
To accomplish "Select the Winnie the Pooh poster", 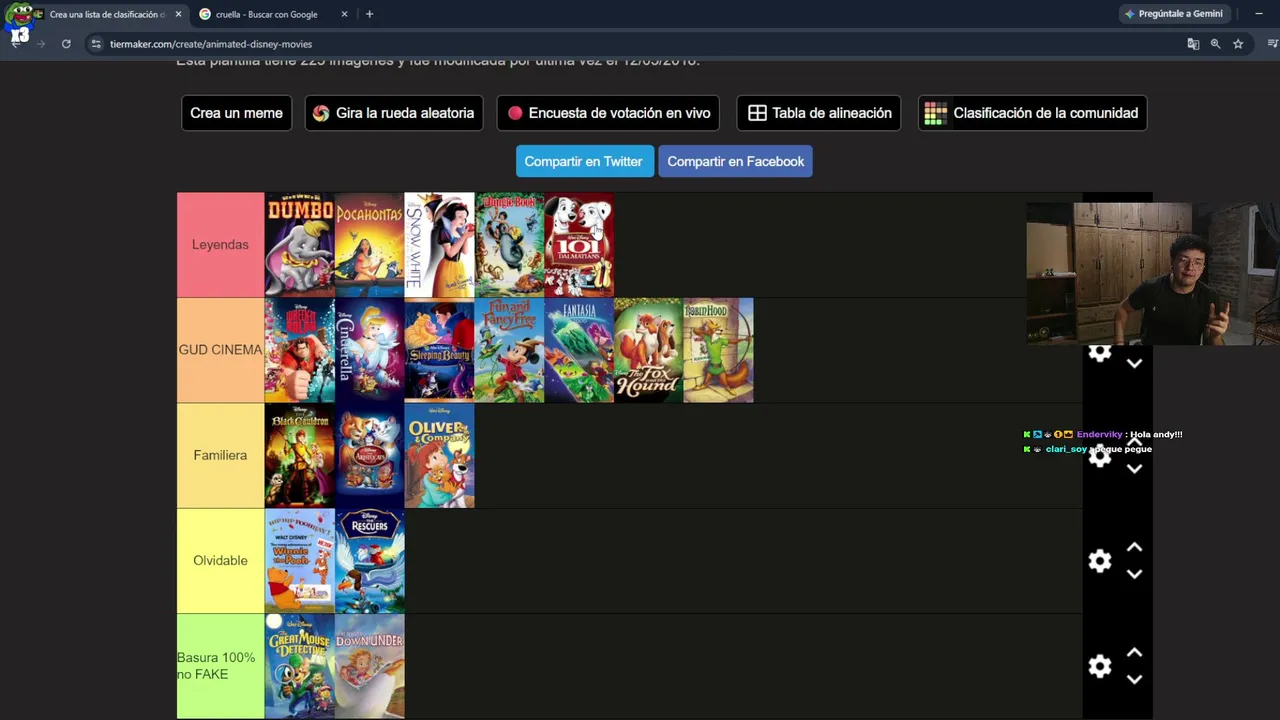I will point(300,561).
